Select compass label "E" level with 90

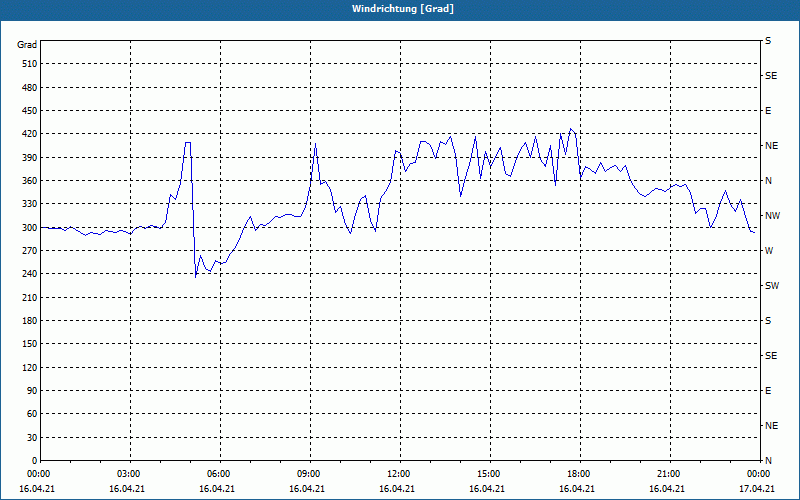click(x=768, y=391)
